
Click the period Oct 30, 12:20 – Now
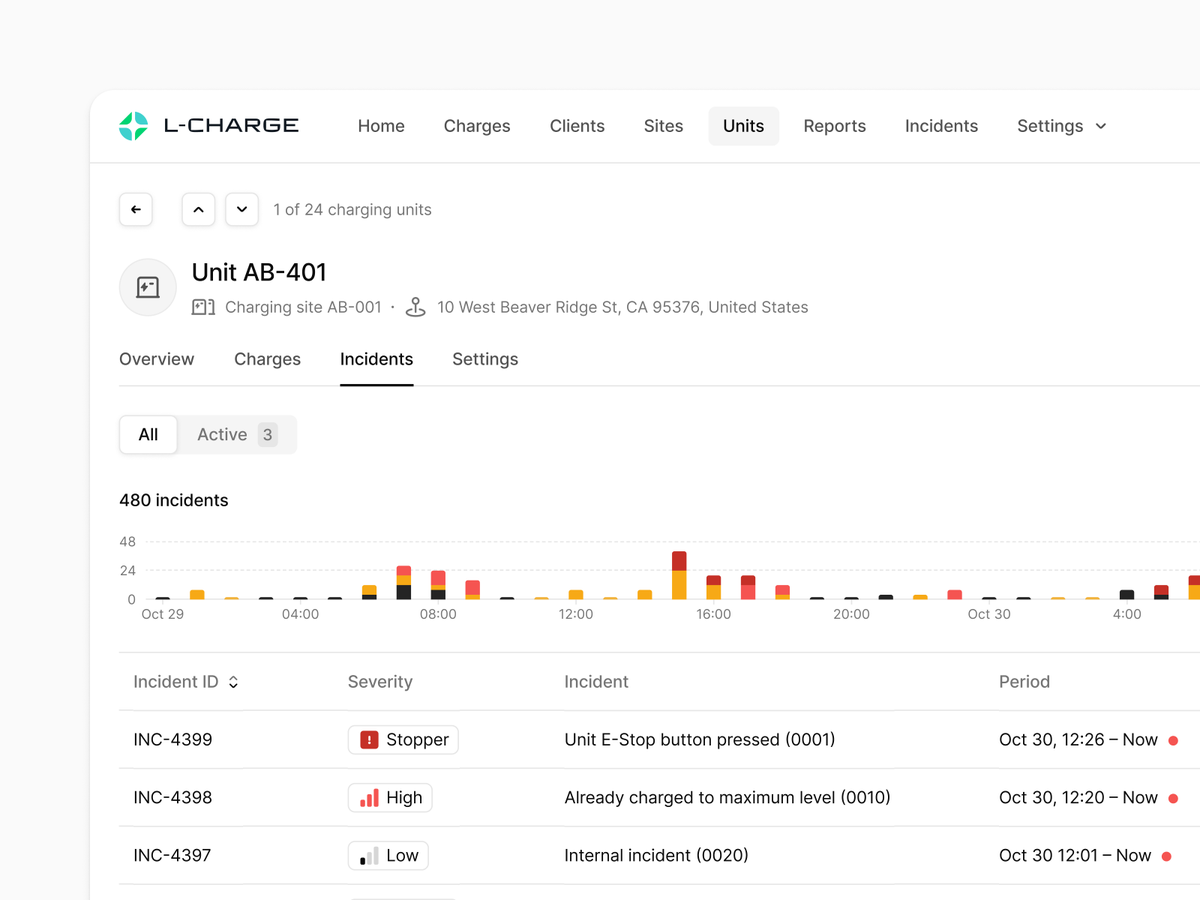click(x=1078, y=798)
